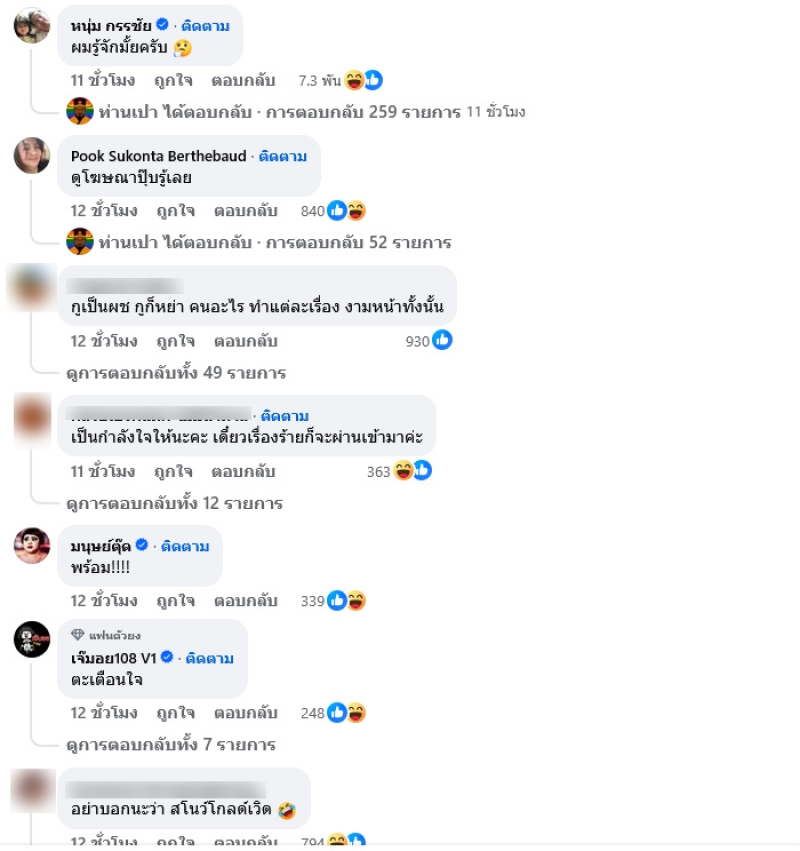Click ตอบกลับ under Pook Sukonta's comment
Screen dimensions: 800x851
[245, 211]
